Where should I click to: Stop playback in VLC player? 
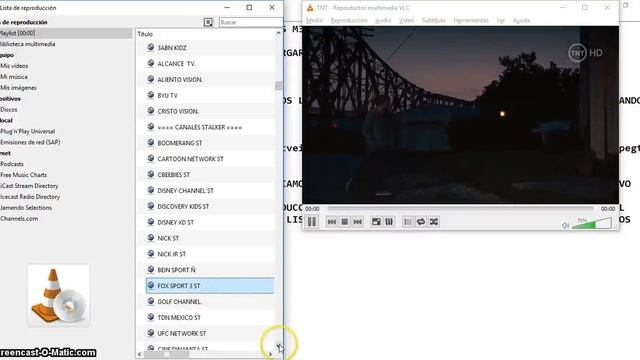coord(344,222)
